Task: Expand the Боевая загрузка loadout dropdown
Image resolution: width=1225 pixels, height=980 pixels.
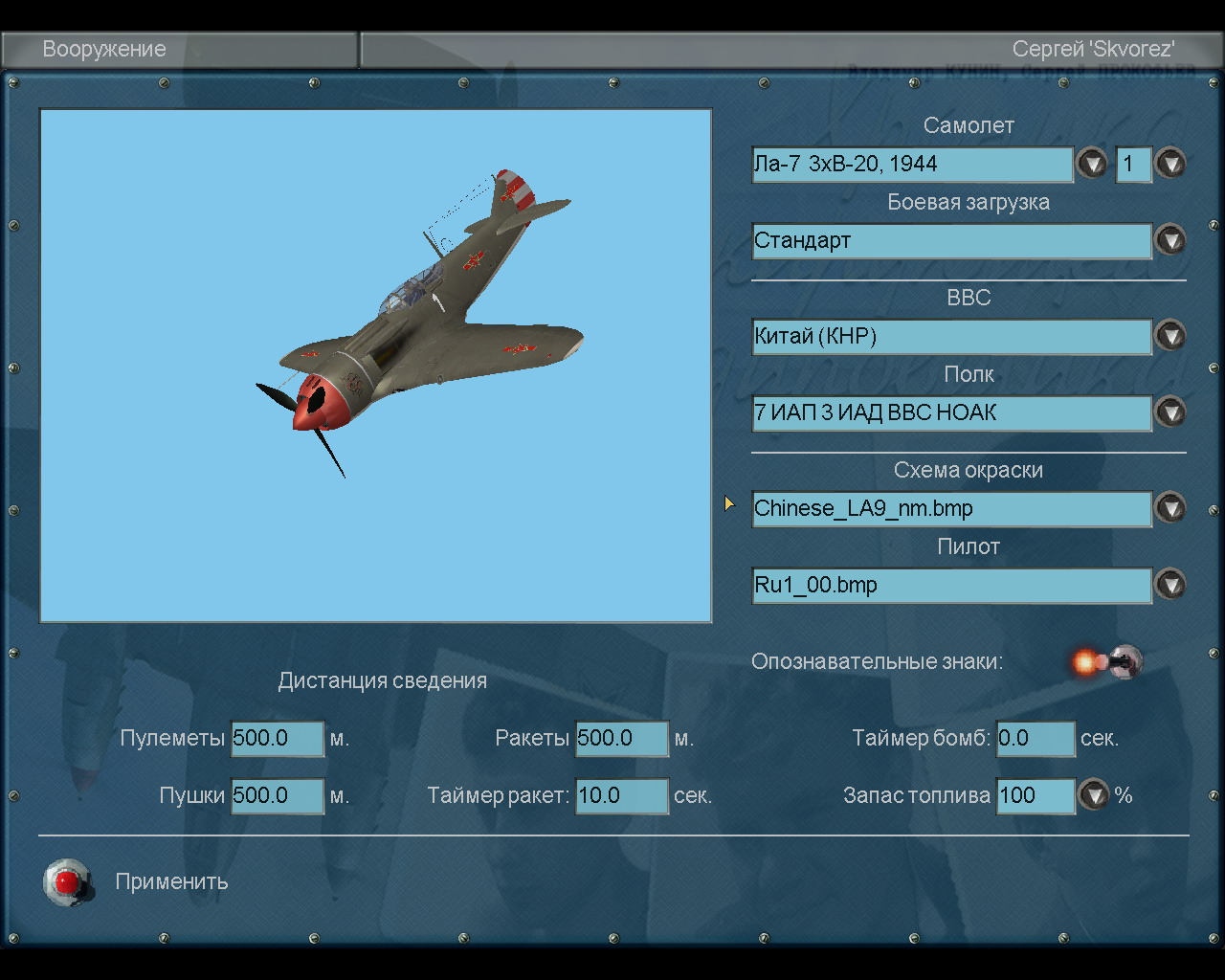Action: point(1169,240)
